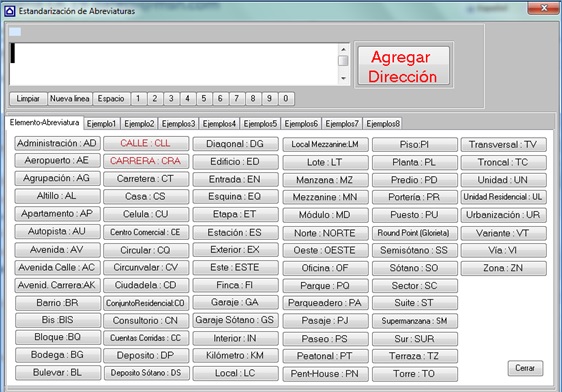The height and width of the screenshot is (392, 562).
Task: Choose Transversal : TV
Action: point(504,145)
